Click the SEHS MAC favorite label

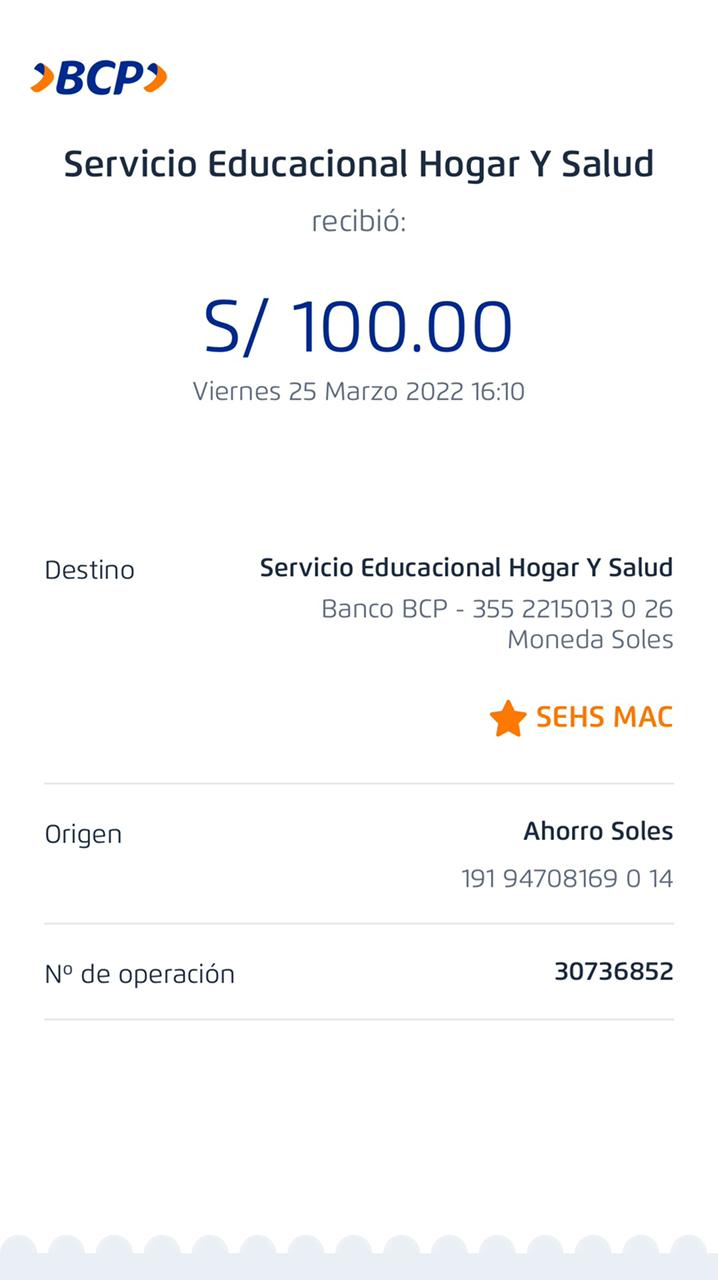[604, 717]
